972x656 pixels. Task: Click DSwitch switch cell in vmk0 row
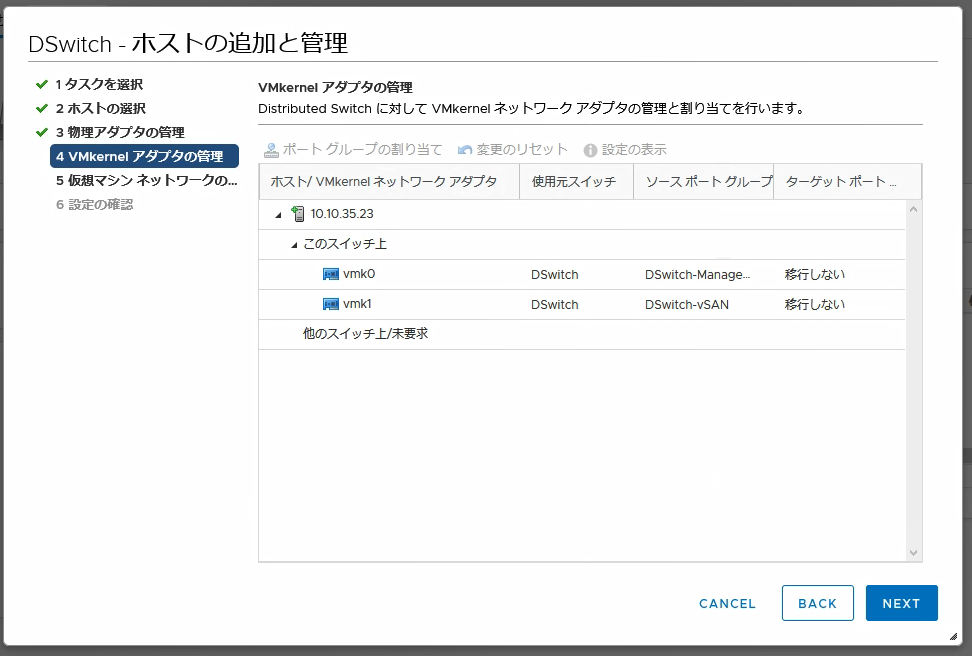[x=555, y=275]
